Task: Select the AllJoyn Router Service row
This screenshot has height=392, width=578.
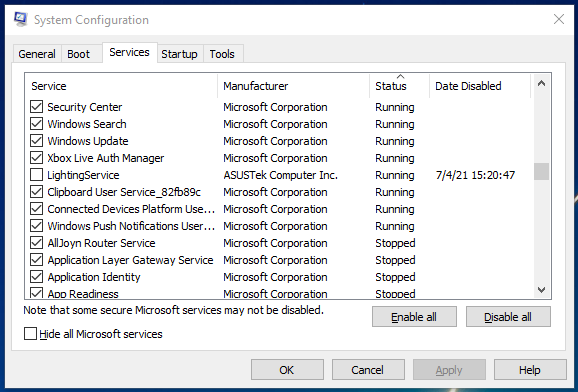Action: tap(279, 243)
